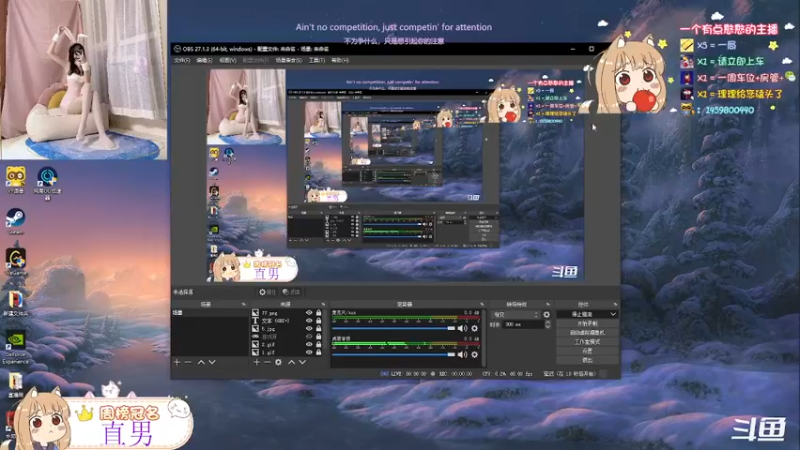The image size is (800, 450).
Task: Mute the 麦克风/Aux speaker icon
Action: click(x=462, y=328)
